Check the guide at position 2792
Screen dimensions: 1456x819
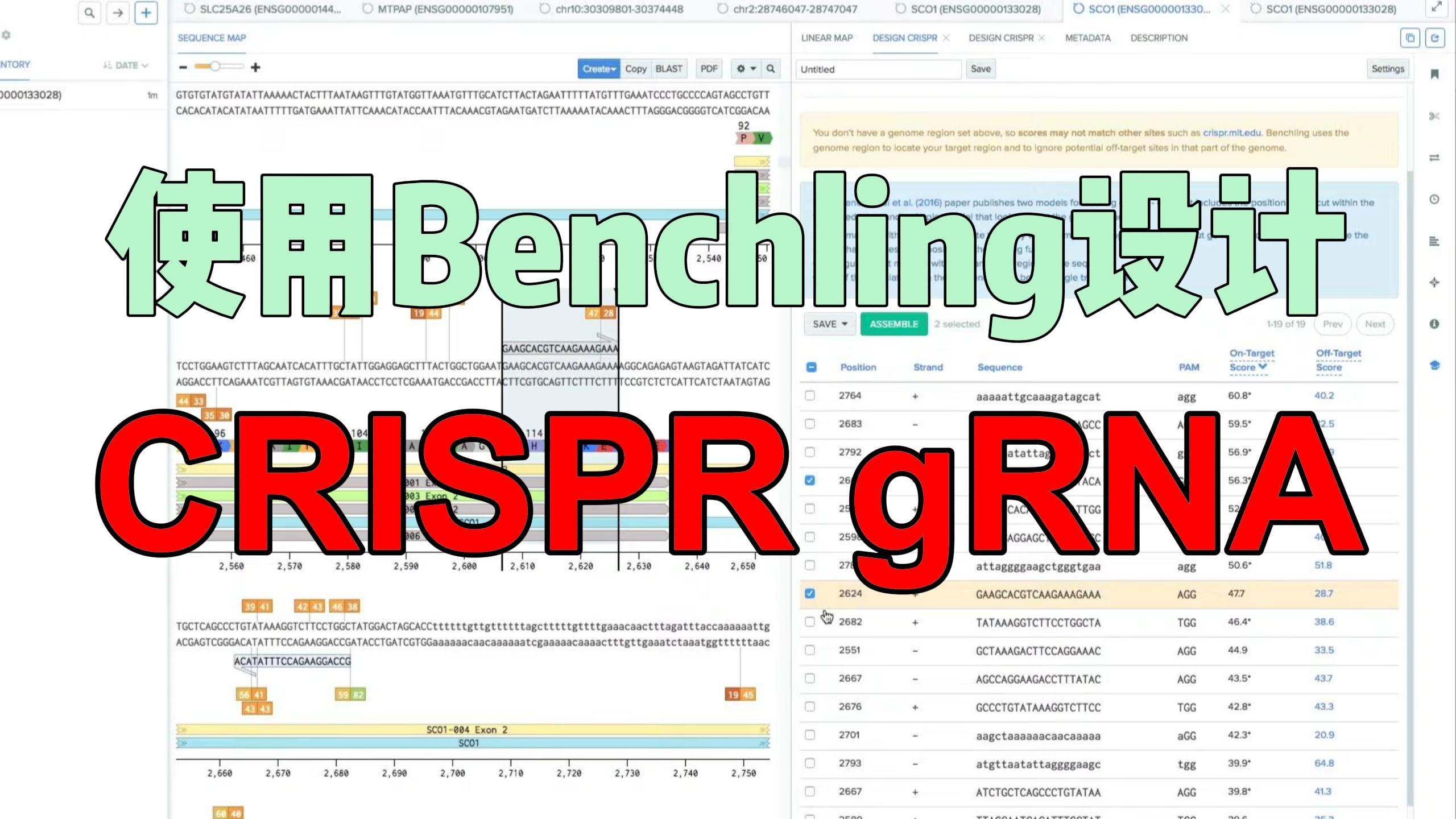[x=810, y=452]
